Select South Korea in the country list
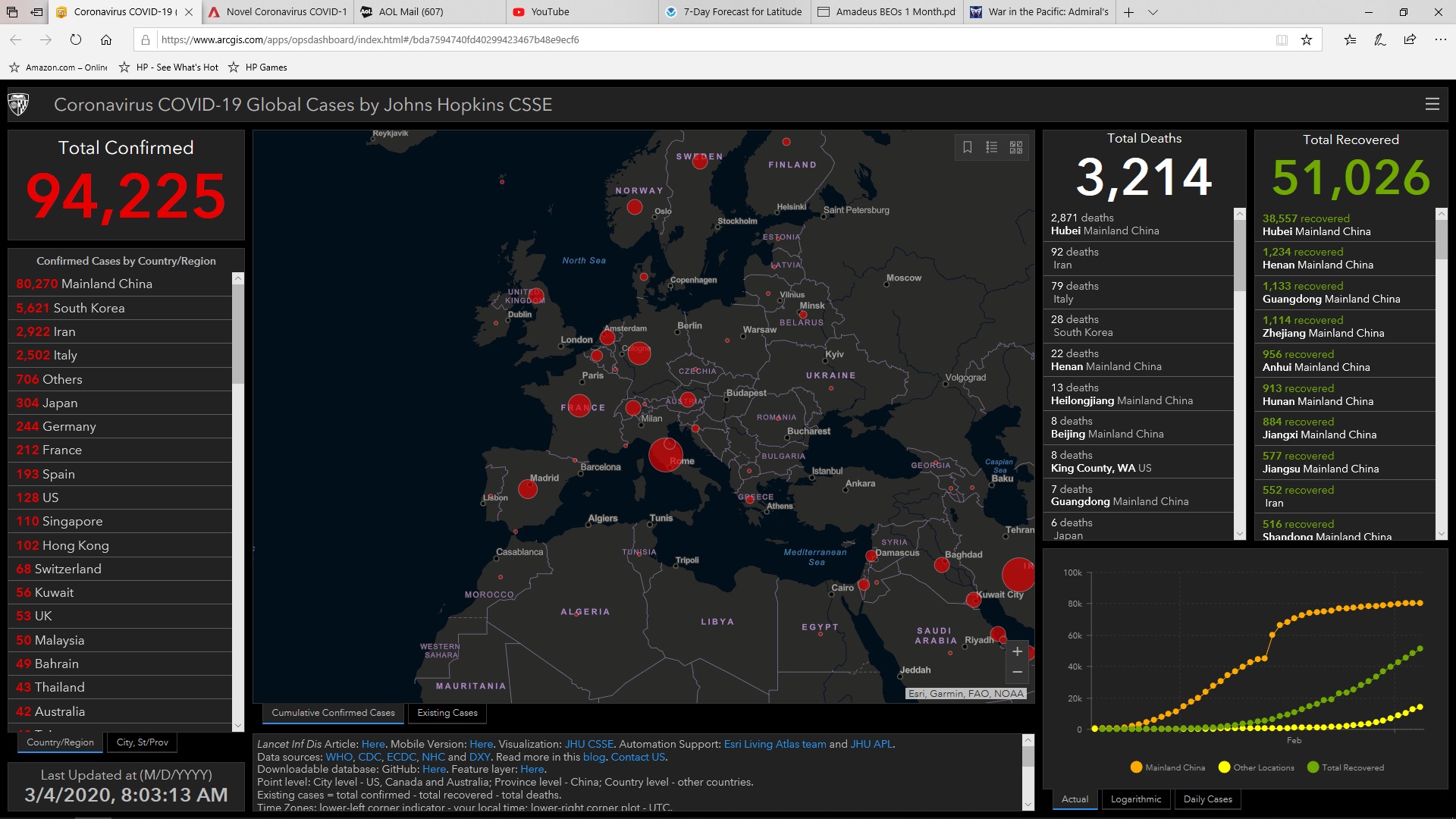Screen dimensions: 1456x819 120,308
